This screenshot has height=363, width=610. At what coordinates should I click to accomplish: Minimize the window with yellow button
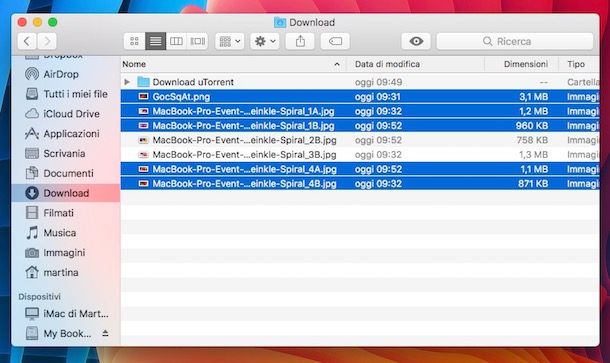tap(37, 22)
